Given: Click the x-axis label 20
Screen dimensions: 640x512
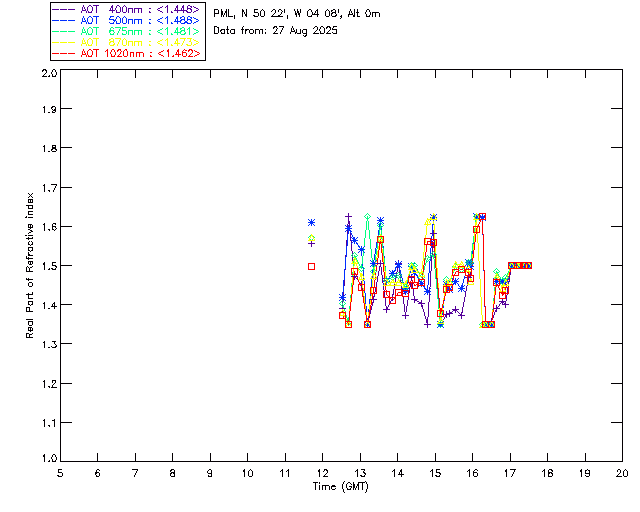Looking at the screenshot, I should click(622, 473).
